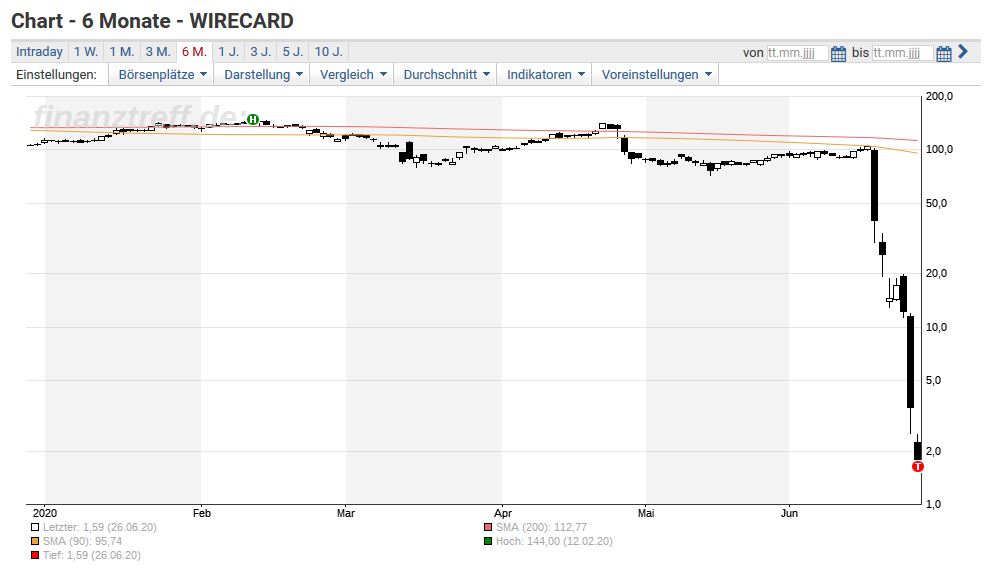Click the 'Einstellungen:' label
This screenshot has width=993, height=571.
pos(56,75)
